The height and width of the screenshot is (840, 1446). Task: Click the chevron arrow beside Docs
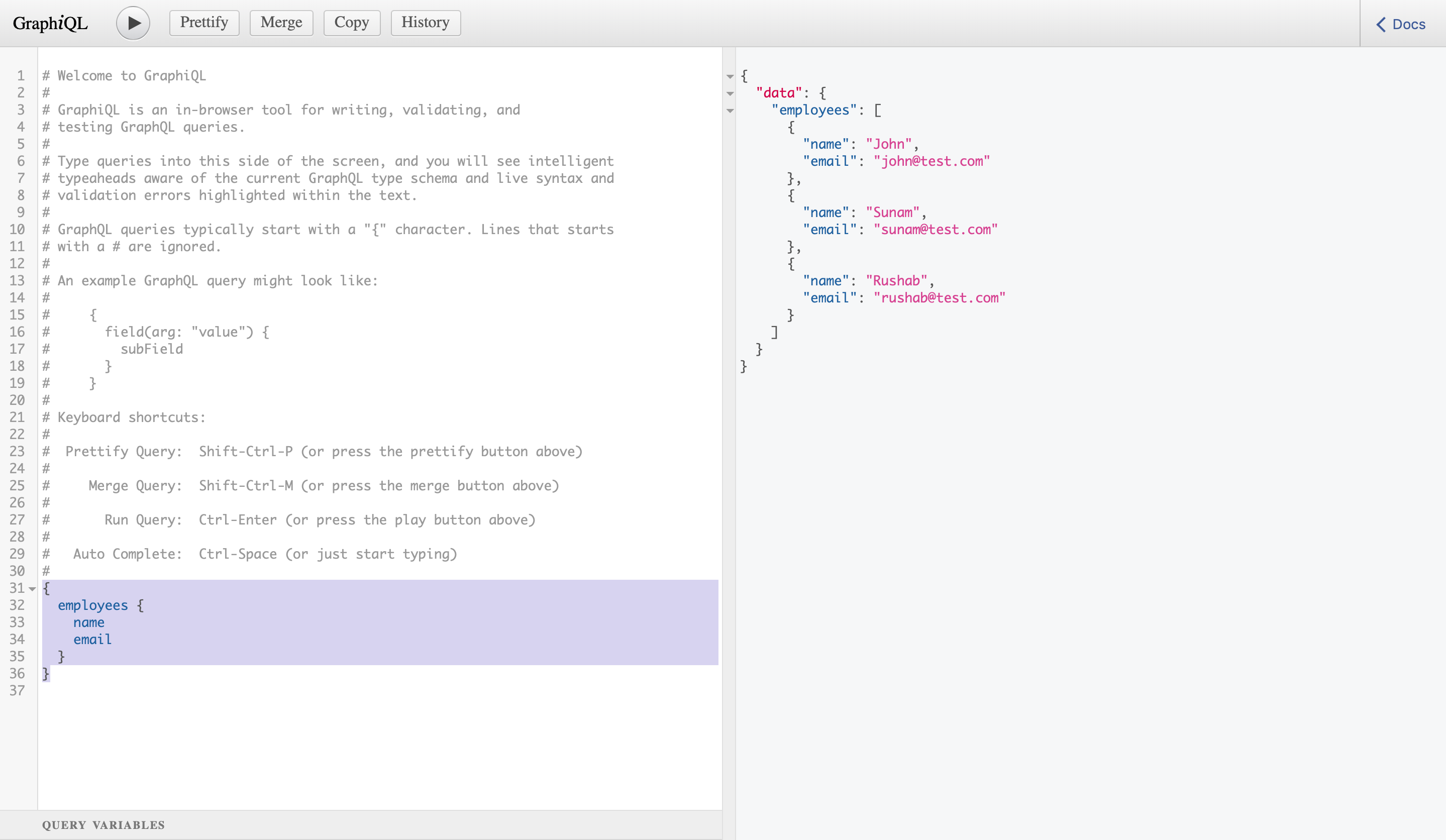[x=1381, y=24]
